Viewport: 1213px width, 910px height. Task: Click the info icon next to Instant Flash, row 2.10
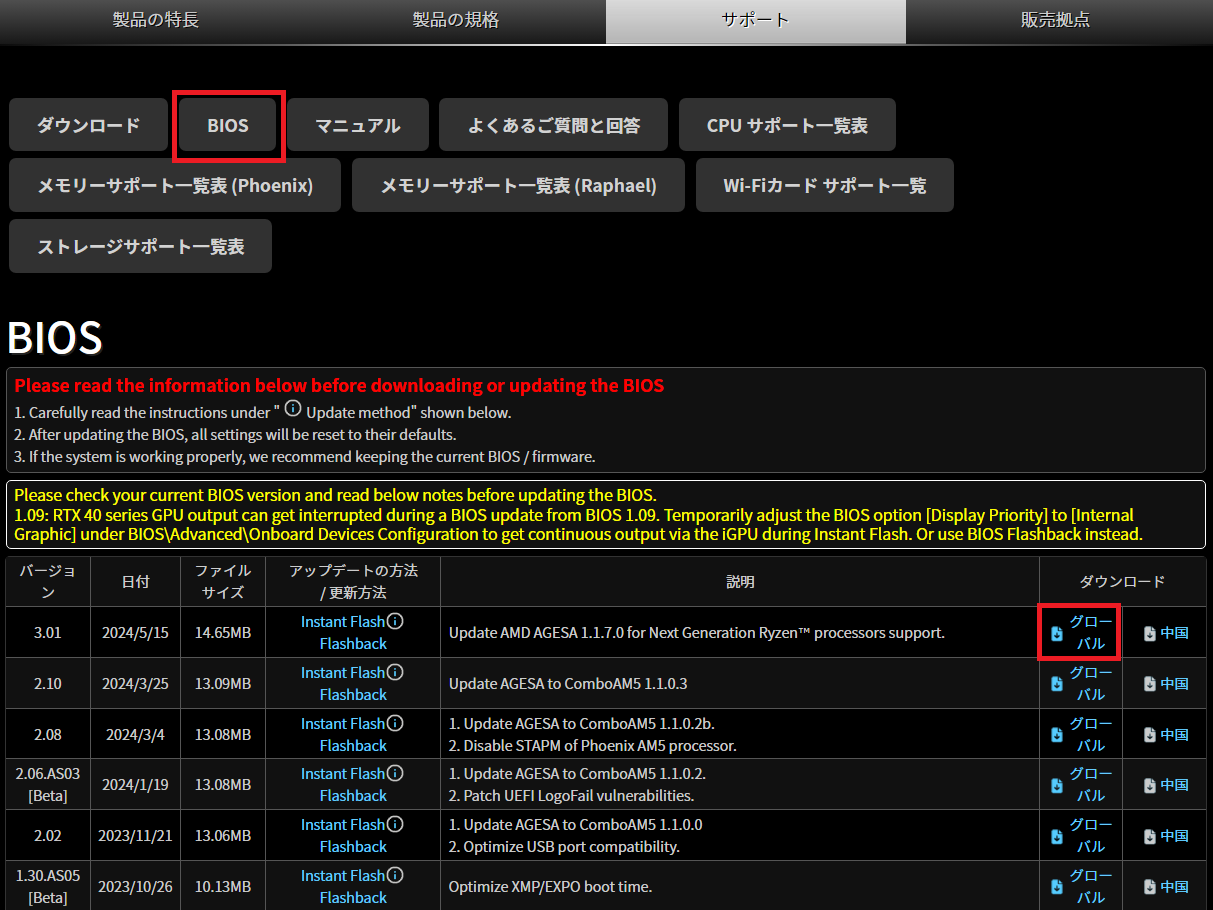(x=395, y=672)
